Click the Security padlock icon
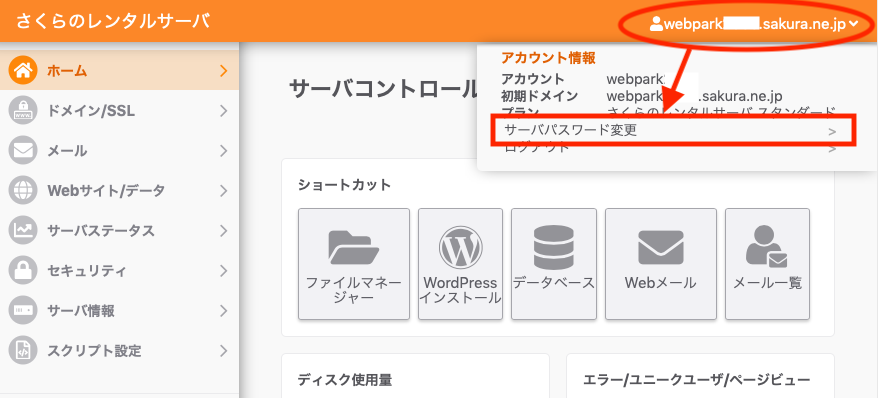This screenshot has height=398, width=878. (23, 271)
